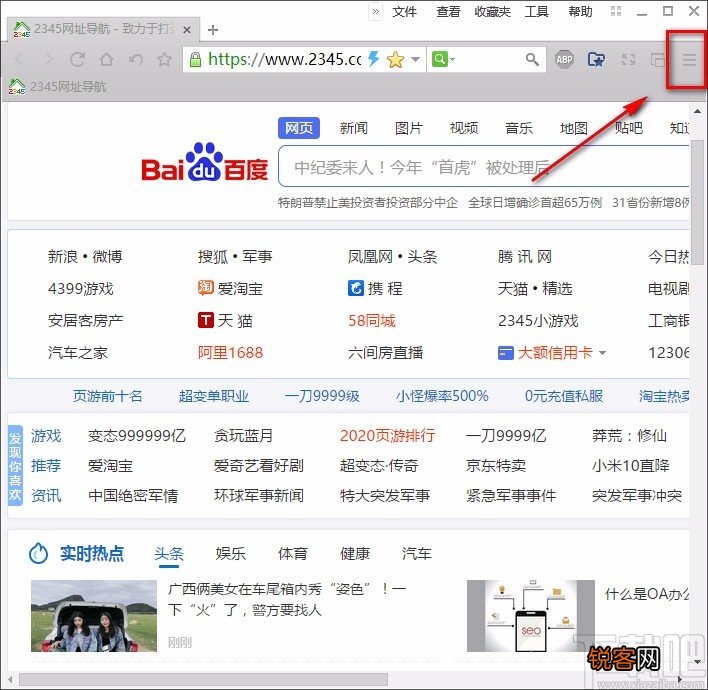Reload the page with the refresh icon

[x=77, y=59]
